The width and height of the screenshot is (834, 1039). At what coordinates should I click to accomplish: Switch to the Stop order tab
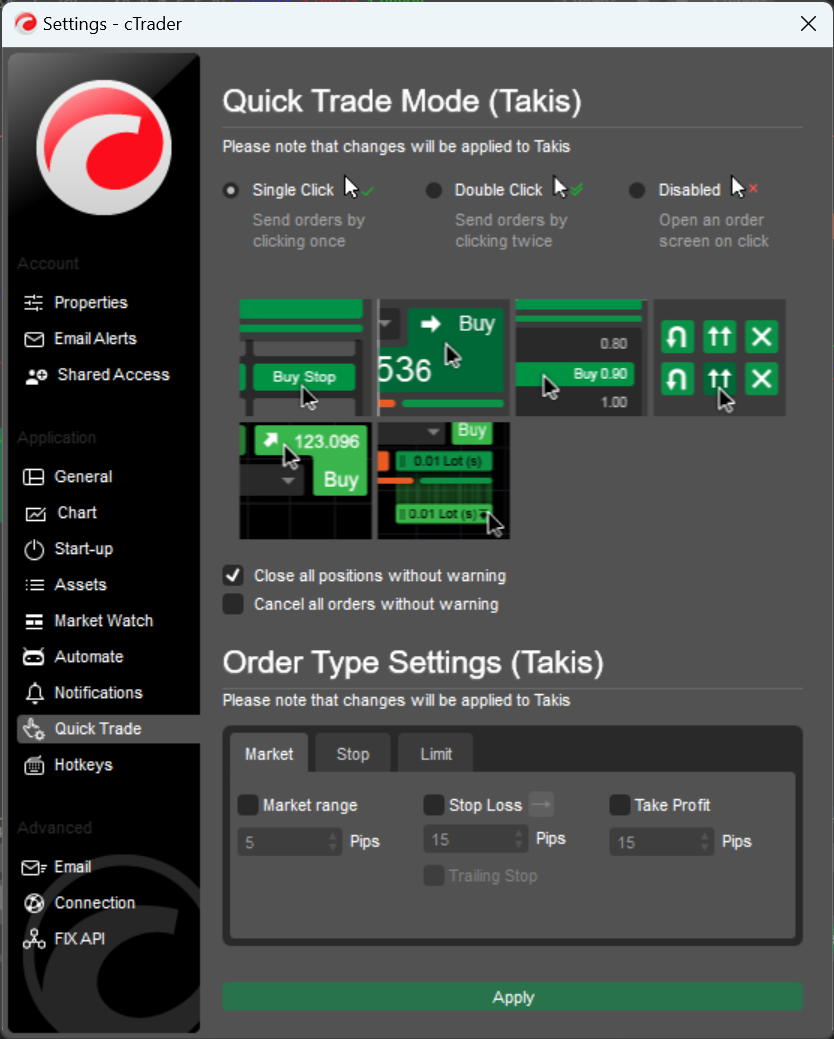click(x=353, y=753)
